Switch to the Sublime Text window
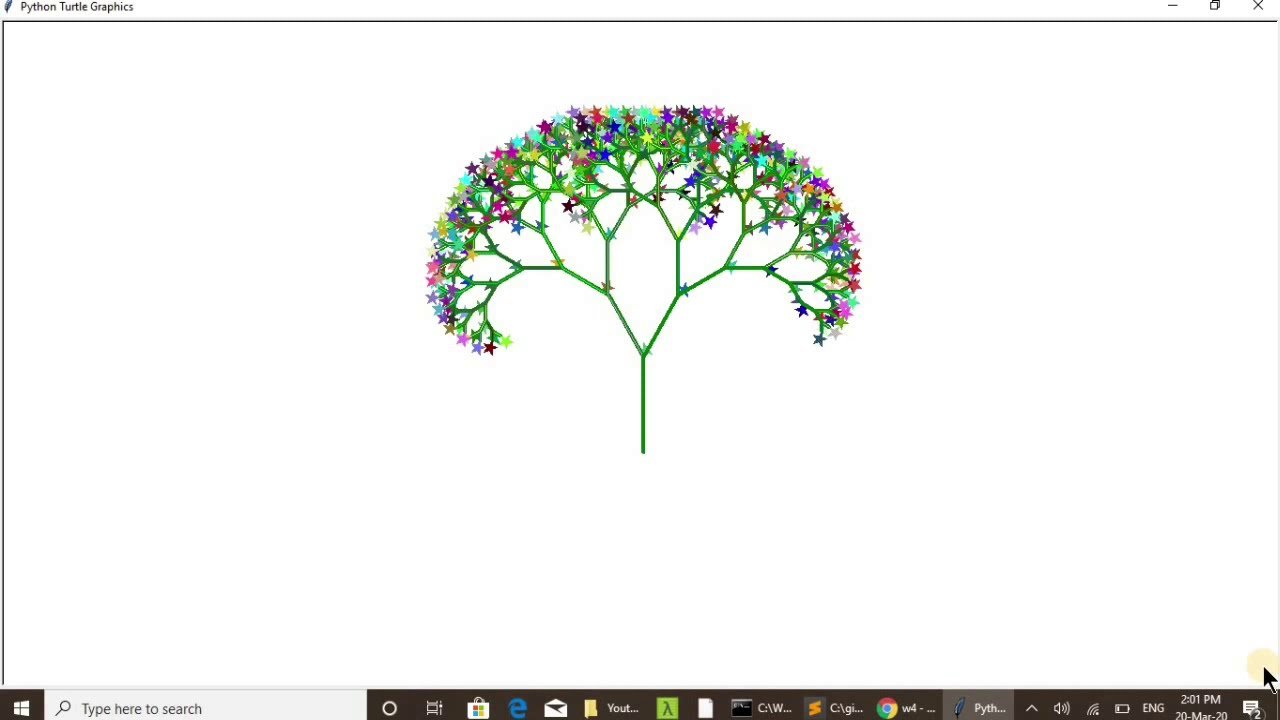The height and width of the screenshot is (720, 1280). pyautogui.click(x=834, y=708)
